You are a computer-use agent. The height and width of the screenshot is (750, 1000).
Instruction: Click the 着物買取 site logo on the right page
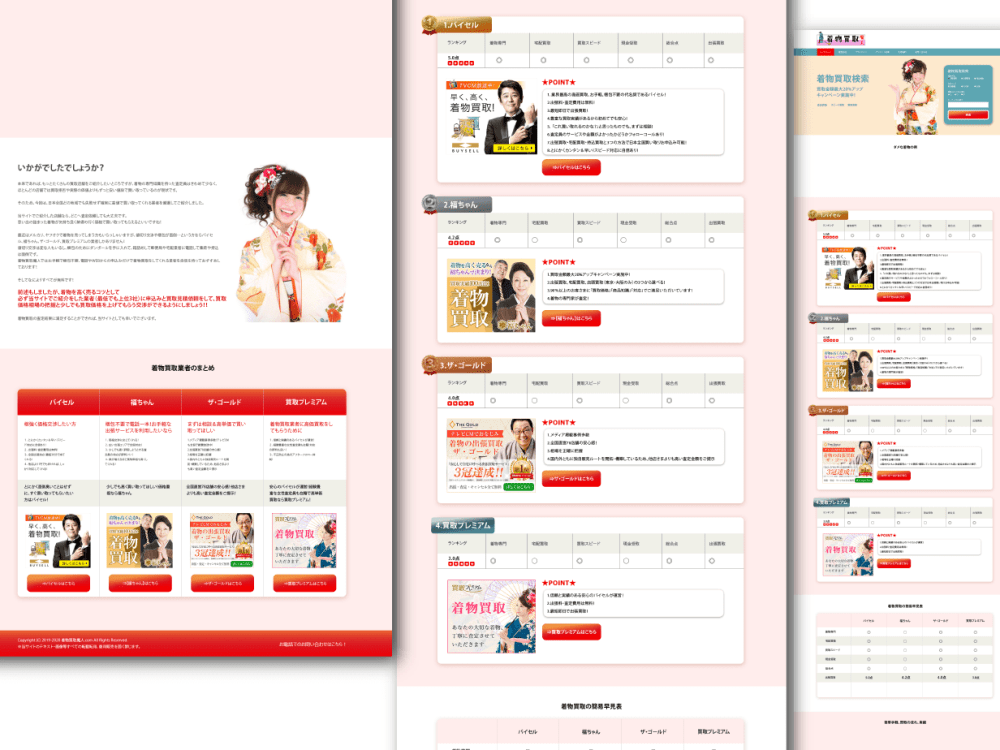(841, 38)
